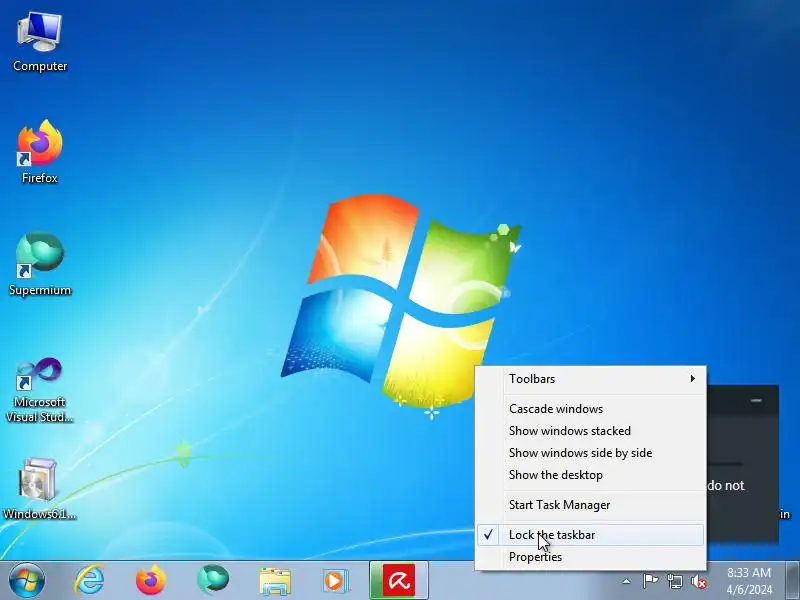Open the Windows Start orb

click(26, 580)
